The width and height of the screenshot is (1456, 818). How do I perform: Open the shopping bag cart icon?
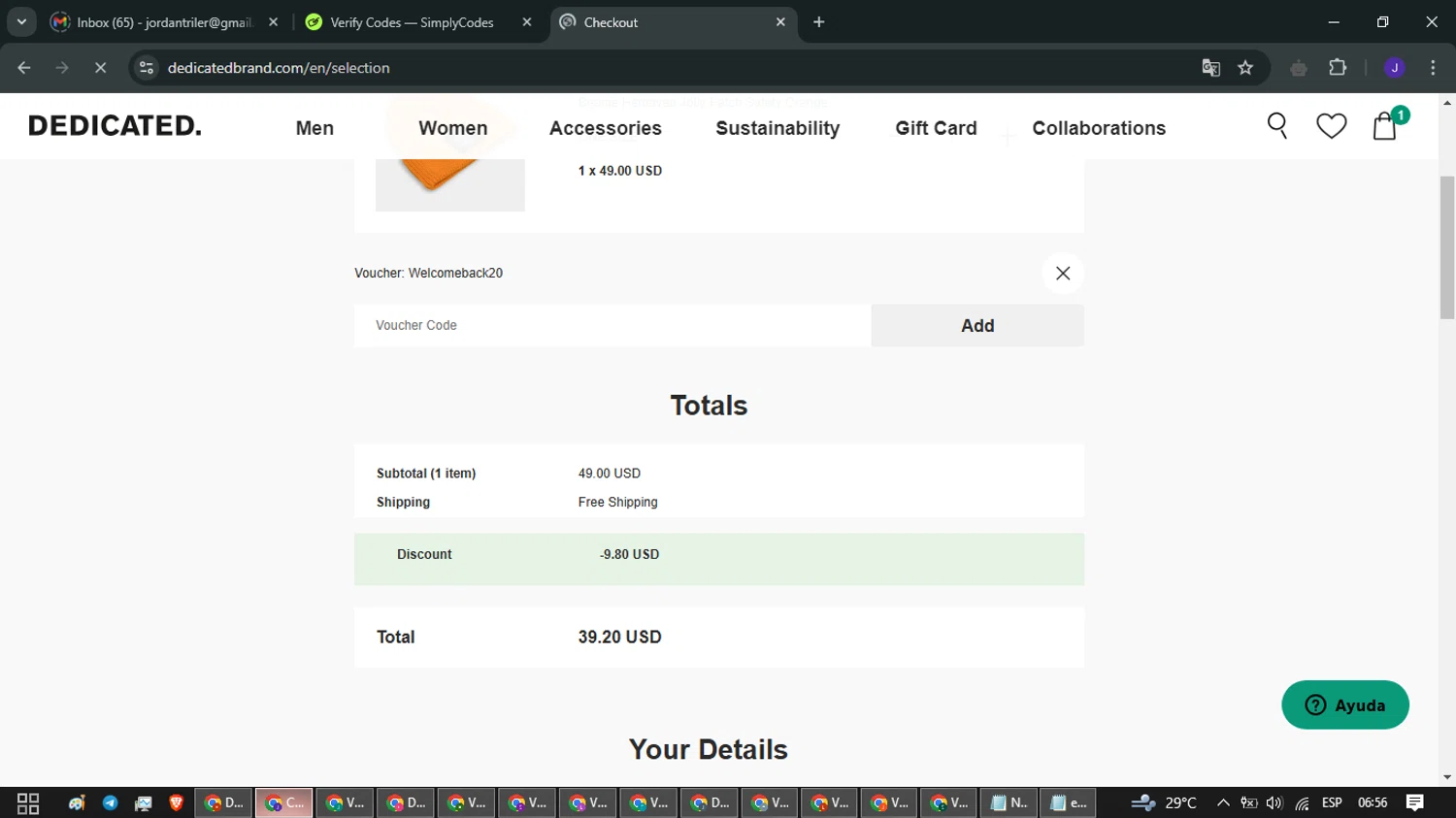pos(1385,126)
